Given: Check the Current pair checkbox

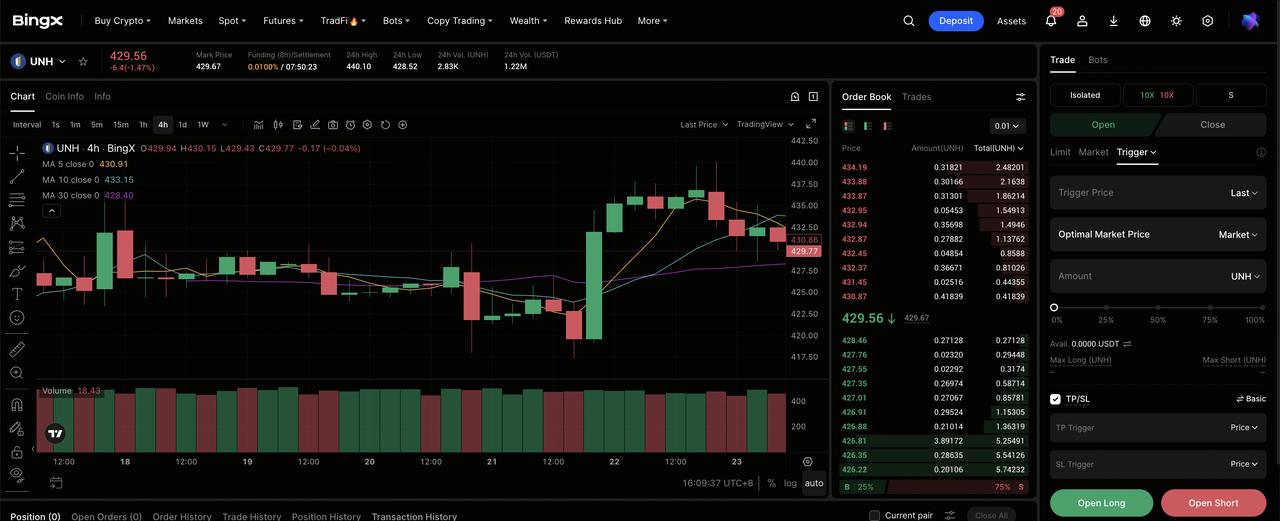Looking at the screenshot, I should point(874,516).
